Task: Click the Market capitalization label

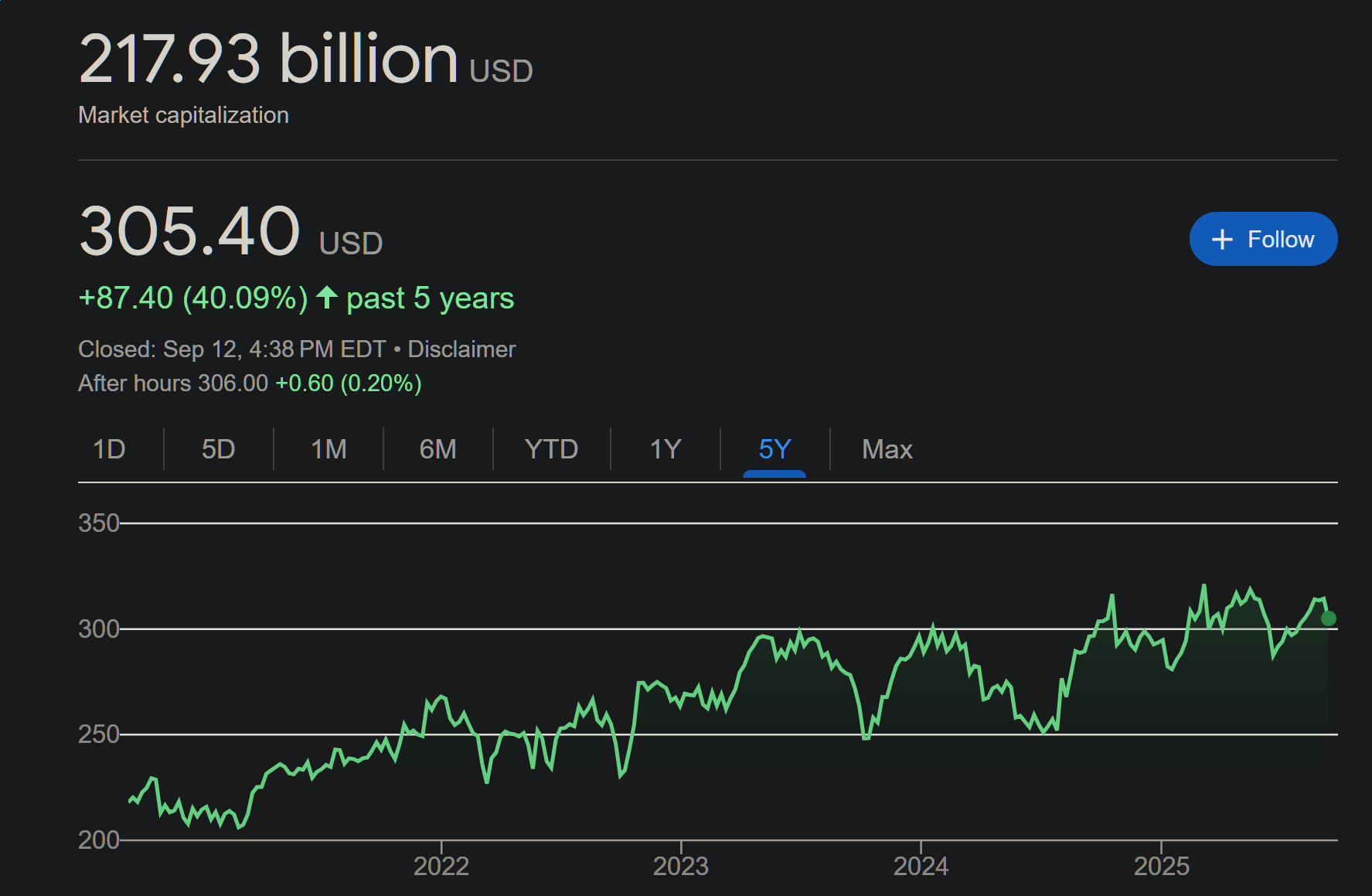Action: 184,115
